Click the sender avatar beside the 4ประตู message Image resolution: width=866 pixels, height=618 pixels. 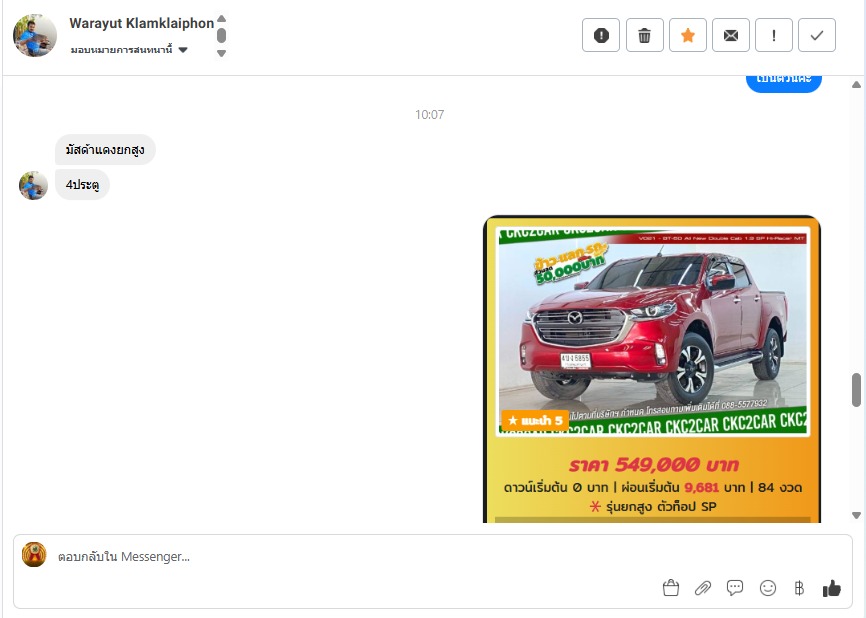coord(33,186)
